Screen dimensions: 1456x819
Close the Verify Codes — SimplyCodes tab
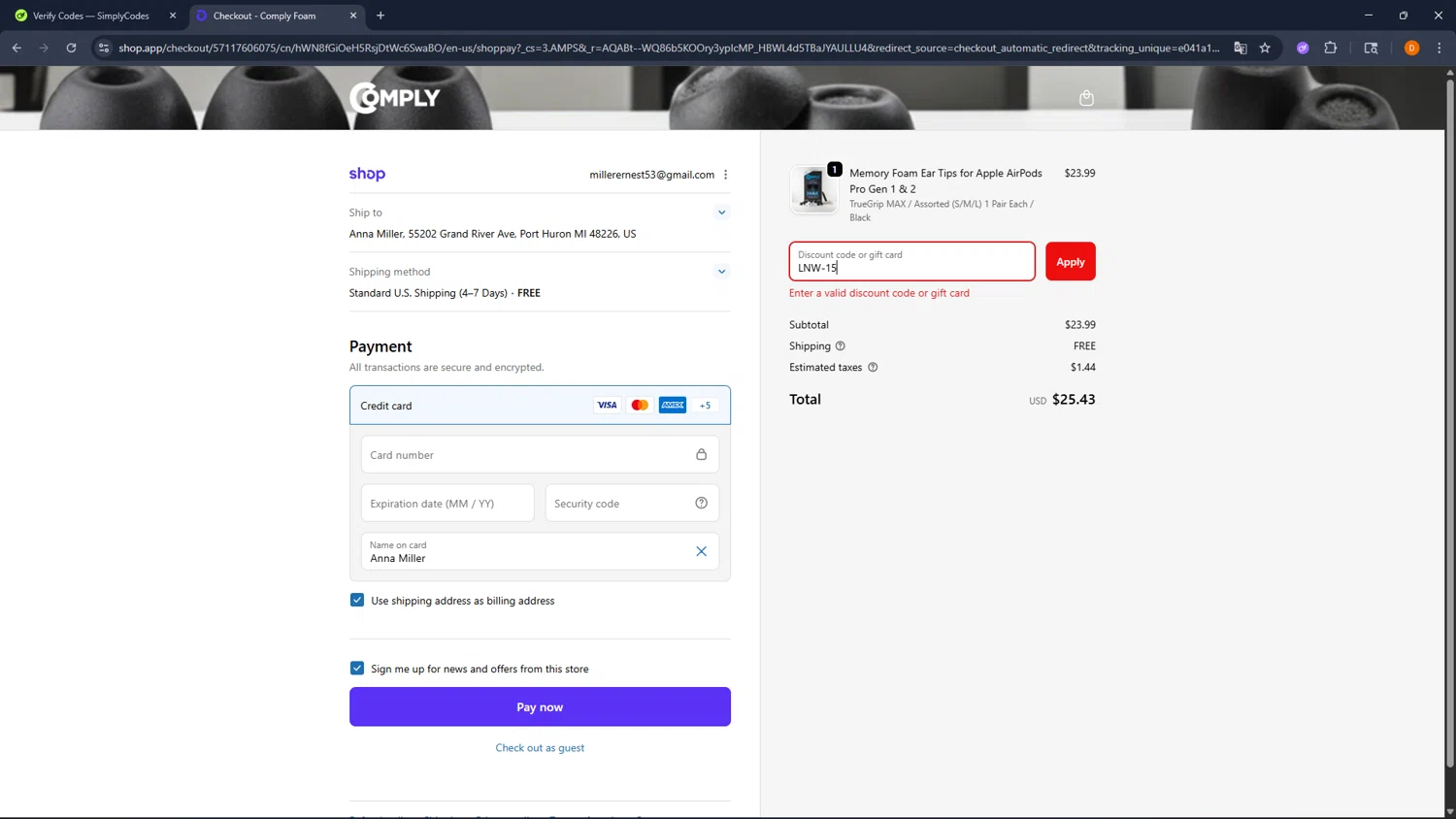173,16
